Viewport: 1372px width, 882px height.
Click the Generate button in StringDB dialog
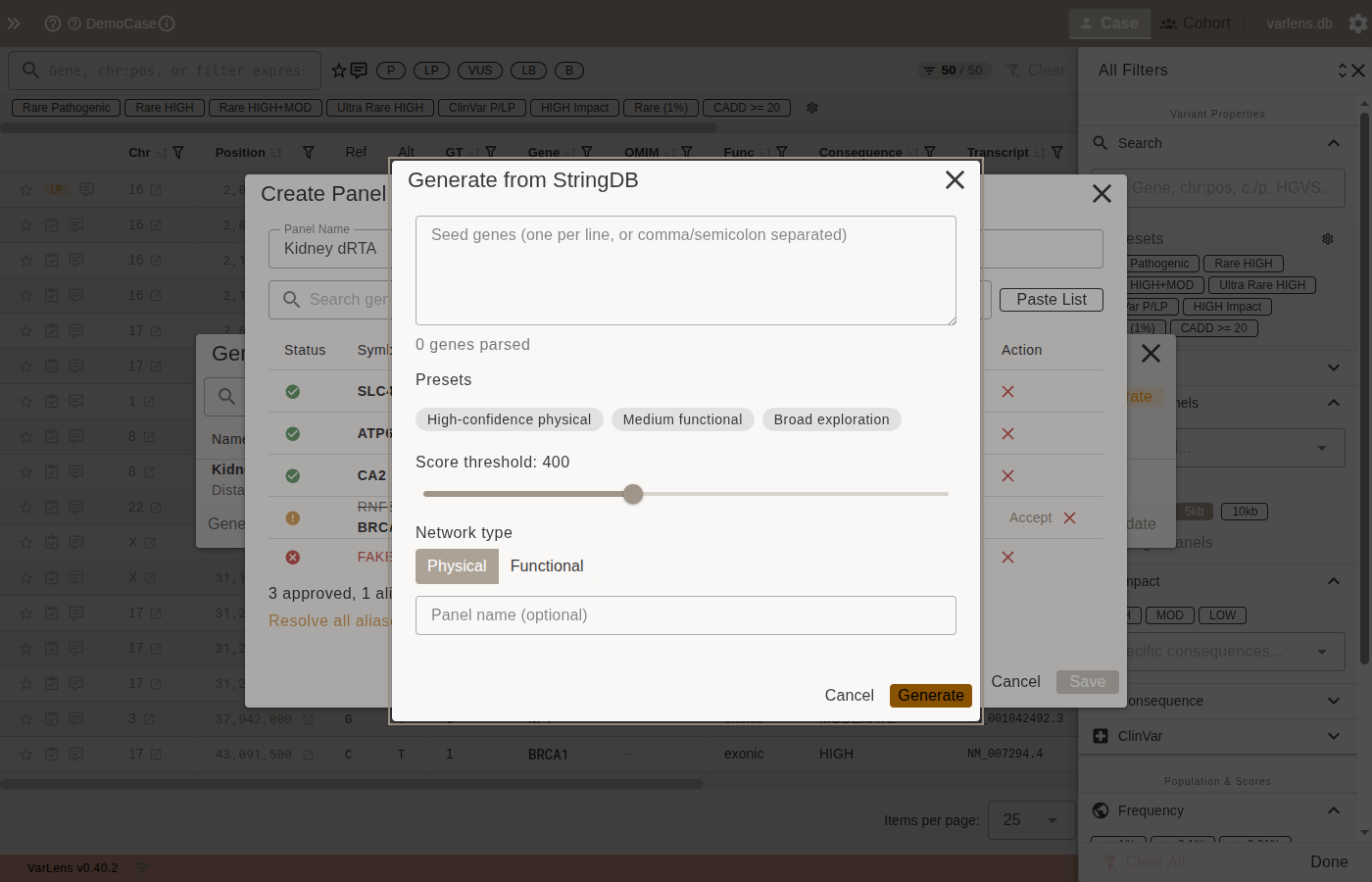[x=931, y=695]
